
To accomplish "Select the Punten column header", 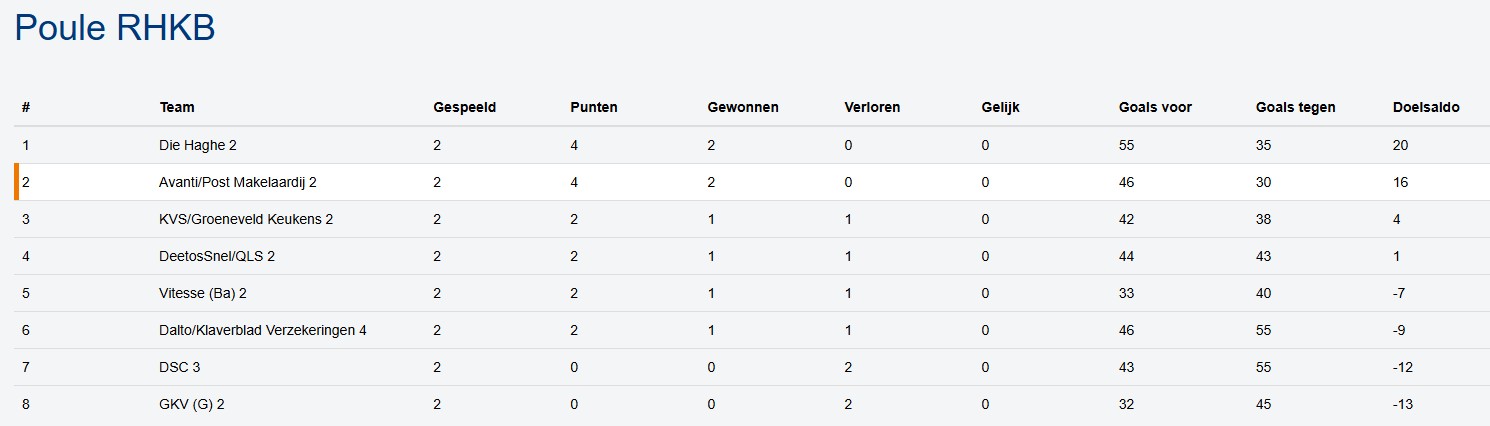I will (x=593, y=108).
